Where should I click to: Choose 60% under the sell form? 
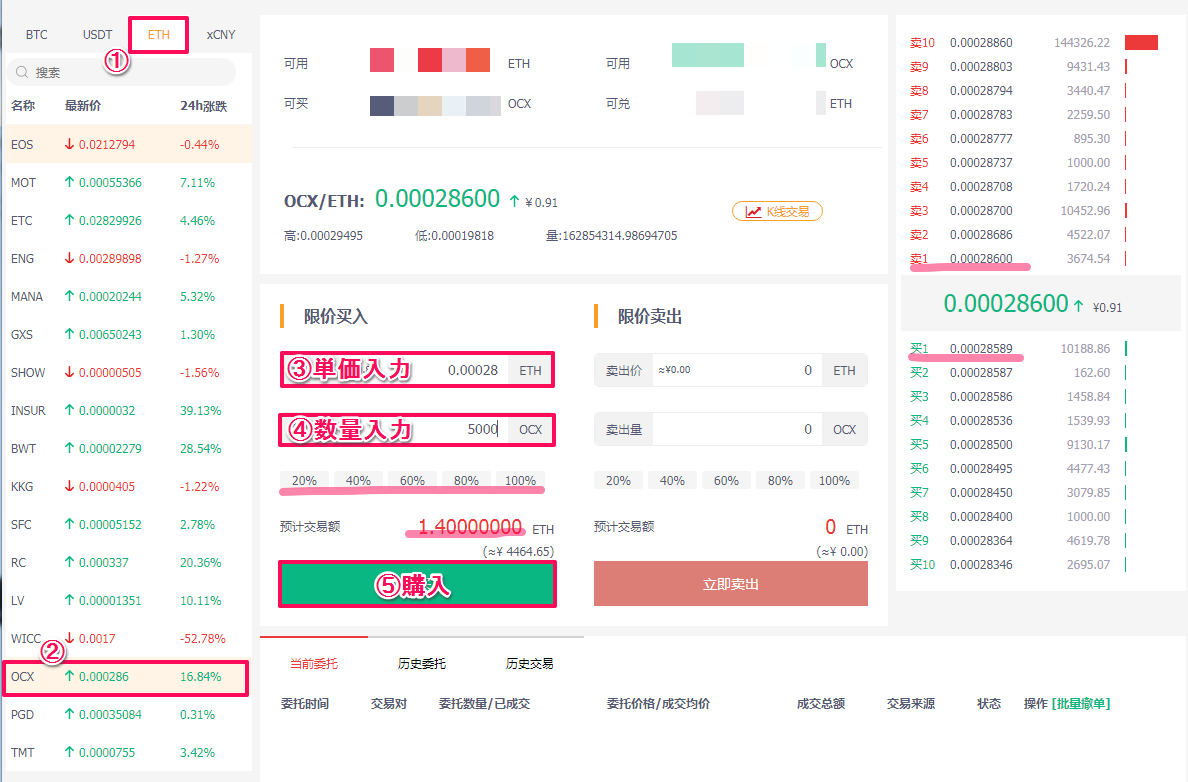click(x=726, y=481)
